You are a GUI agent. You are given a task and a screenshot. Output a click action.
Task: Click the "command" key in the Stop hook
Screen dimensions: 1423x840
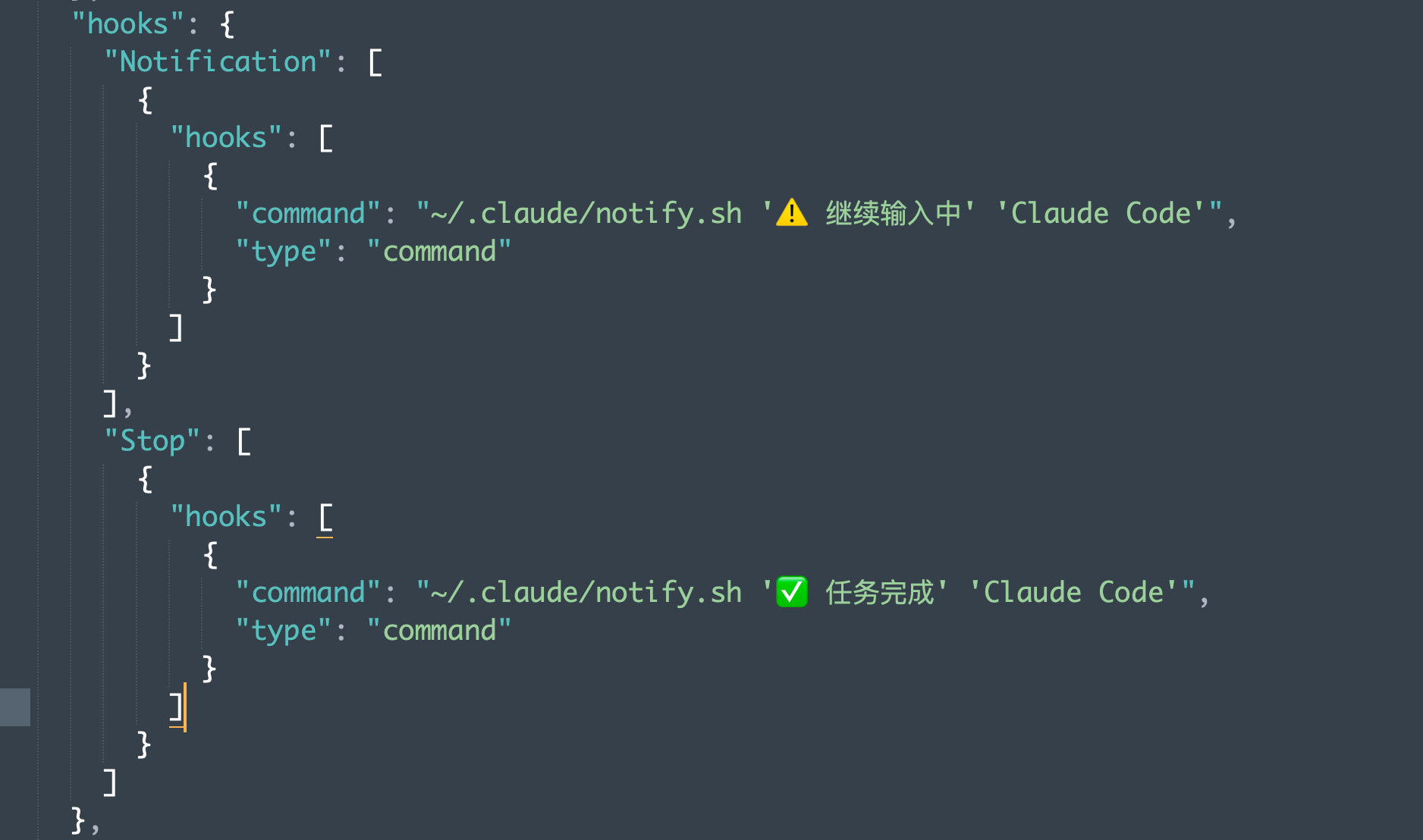(x=308, y=592)
